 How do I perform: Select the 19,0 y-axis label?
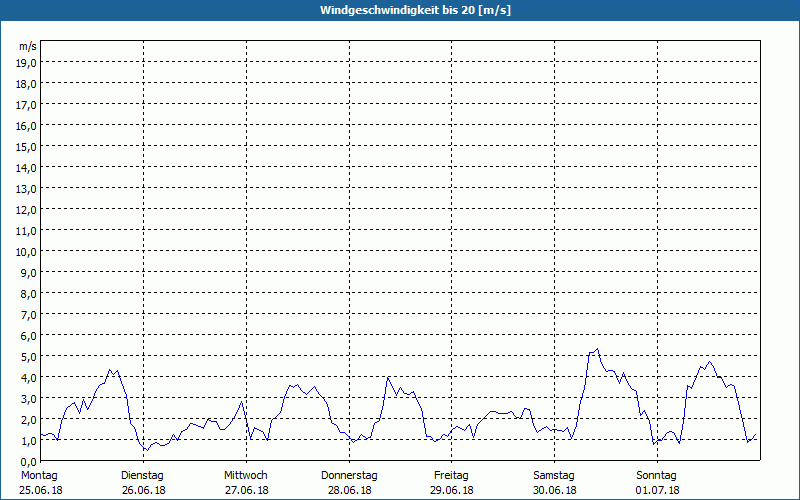pos(26,63)
